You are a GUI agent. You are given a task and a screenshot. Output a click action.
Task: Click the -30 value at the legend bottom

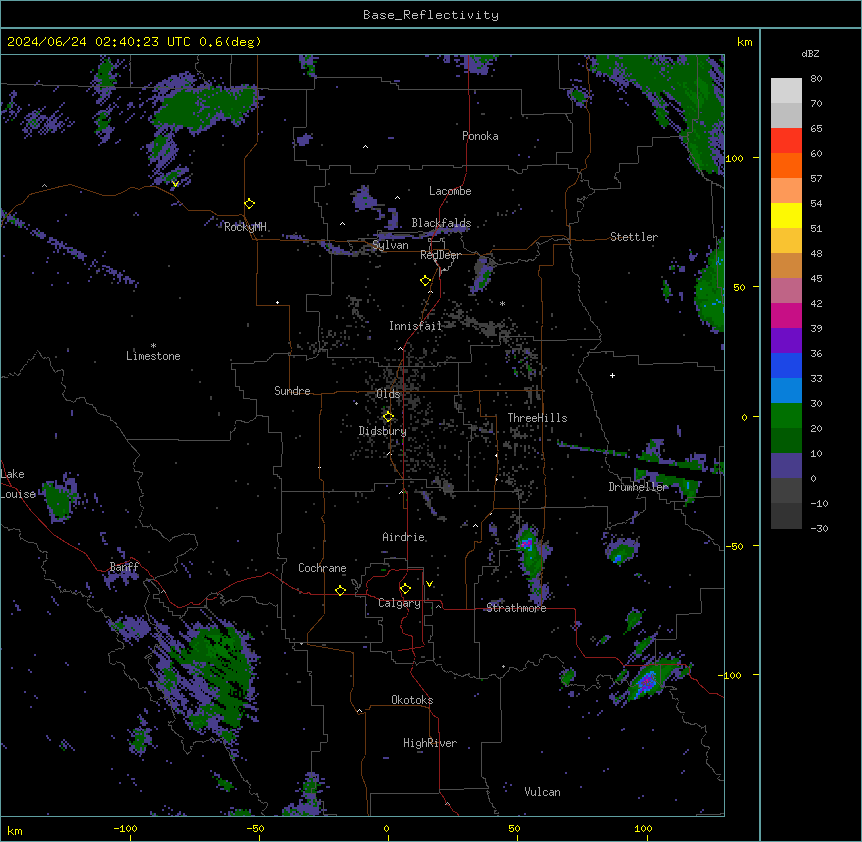(x=819, y=528)
